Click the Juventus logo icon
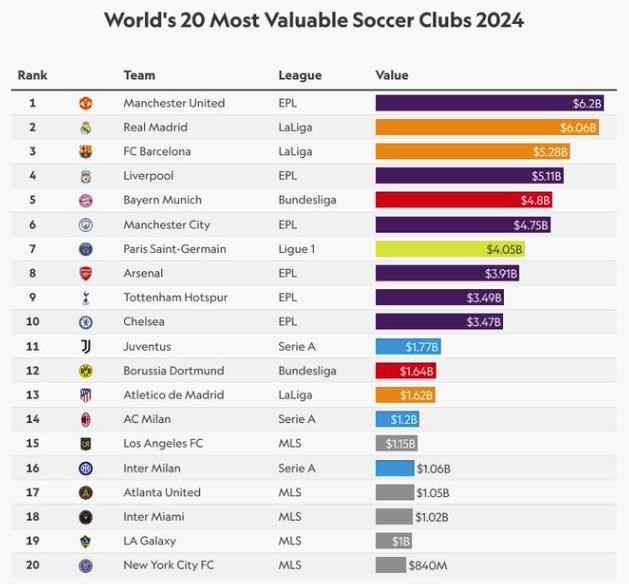 click(x=86, y=346)
